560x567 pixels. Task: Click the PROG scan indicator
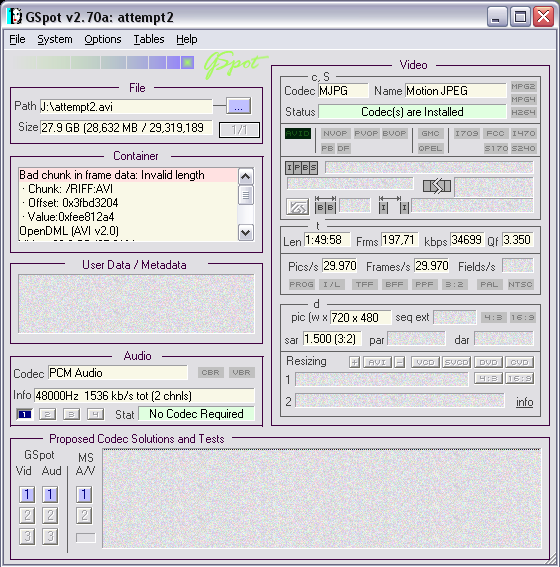click(302, 285)
